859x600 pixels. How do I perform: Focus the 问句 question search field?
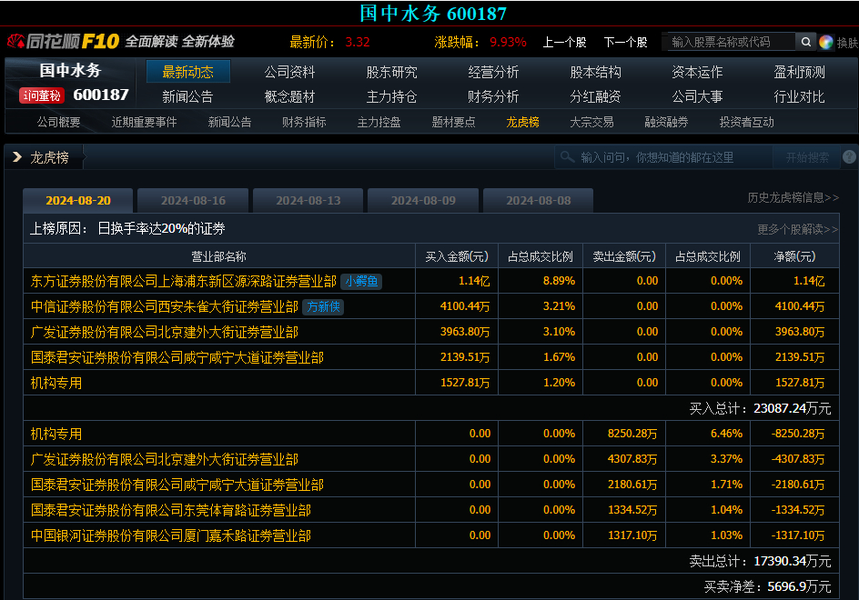[x=663, y=157]
